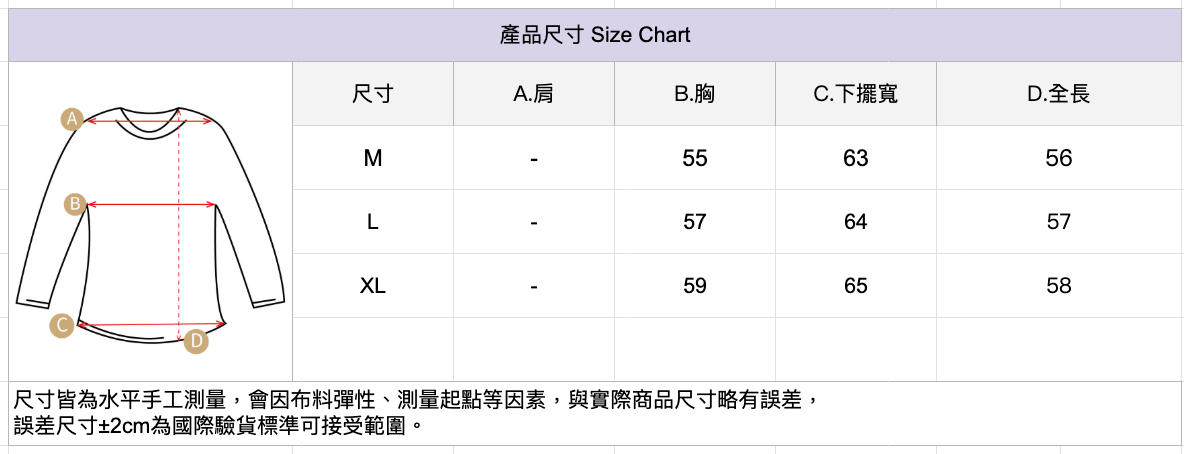The image size is (1184, 454).
Task: Click the circle D length marker on the diagram
Action: (197, 342)
